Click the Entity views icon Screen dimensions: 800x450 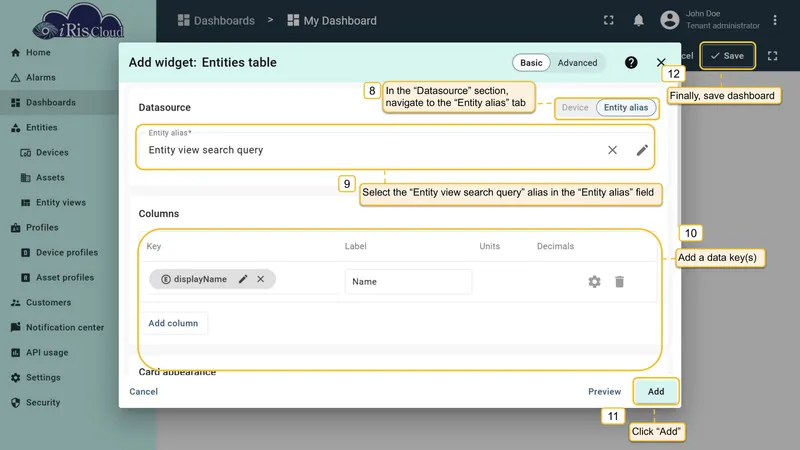click(26, 203)
